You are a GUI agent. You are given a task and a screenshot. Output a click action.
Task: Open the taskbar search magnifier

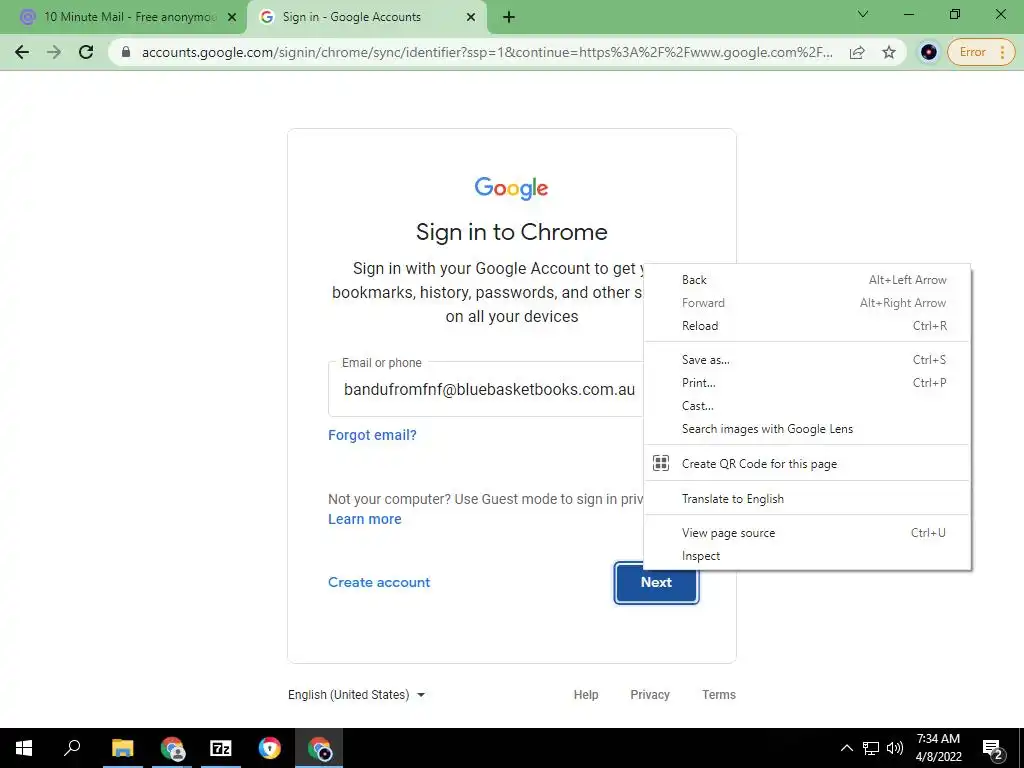72,748
